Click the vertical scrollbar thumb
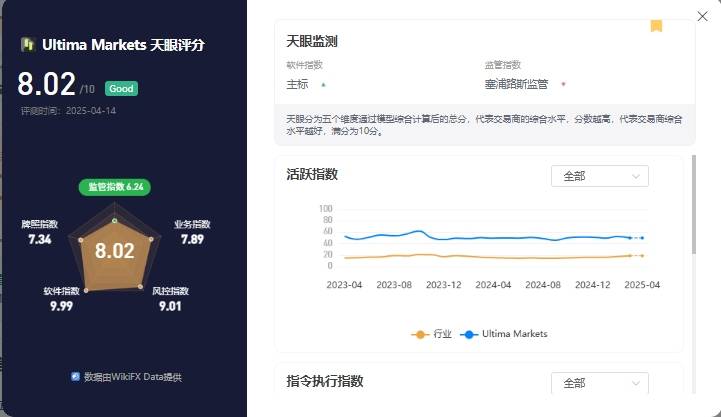The image size is (721, 417). pos(694,204)
